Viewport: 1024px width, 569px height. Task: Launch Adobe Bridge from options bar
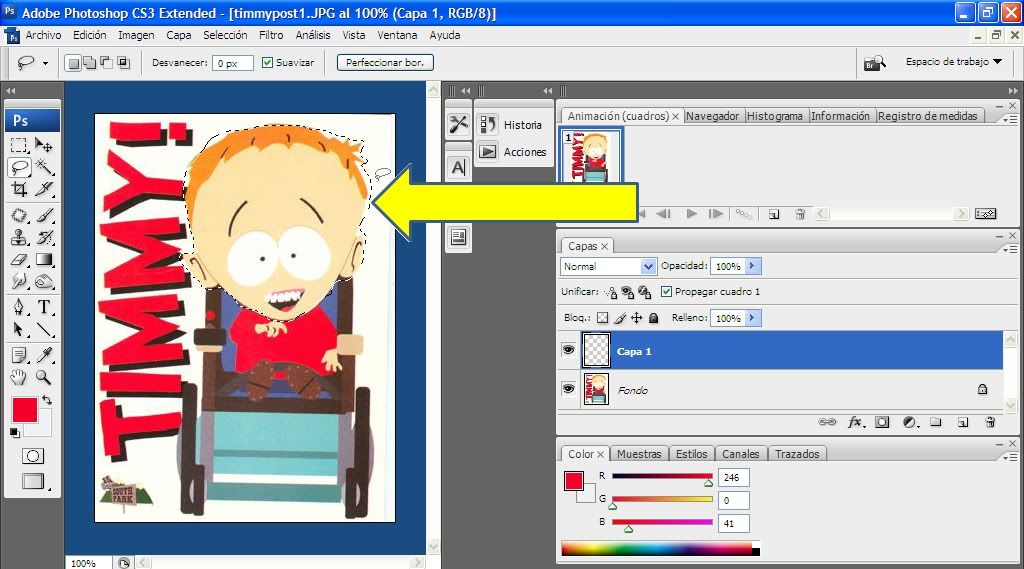[x=874, y=63]
